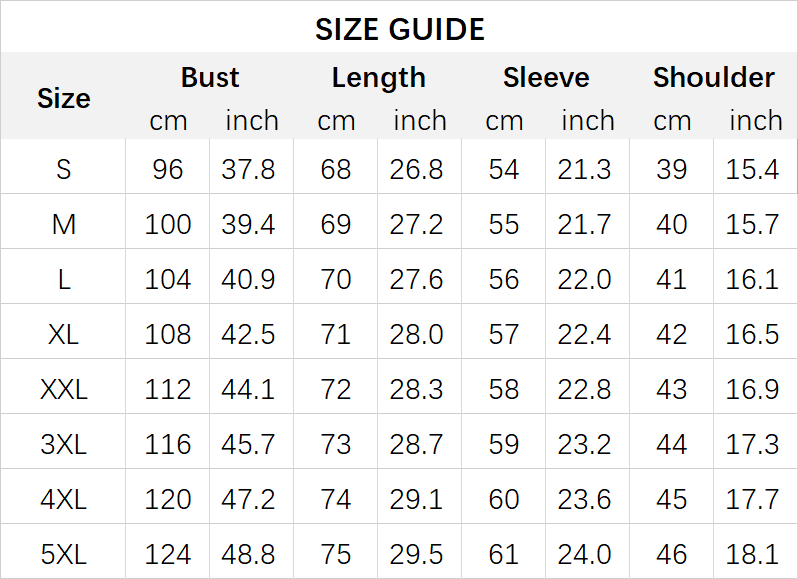Click the 18.1 inch shoulder cell
The height and width of the screenshot is (579, 798).
(752, 553)
